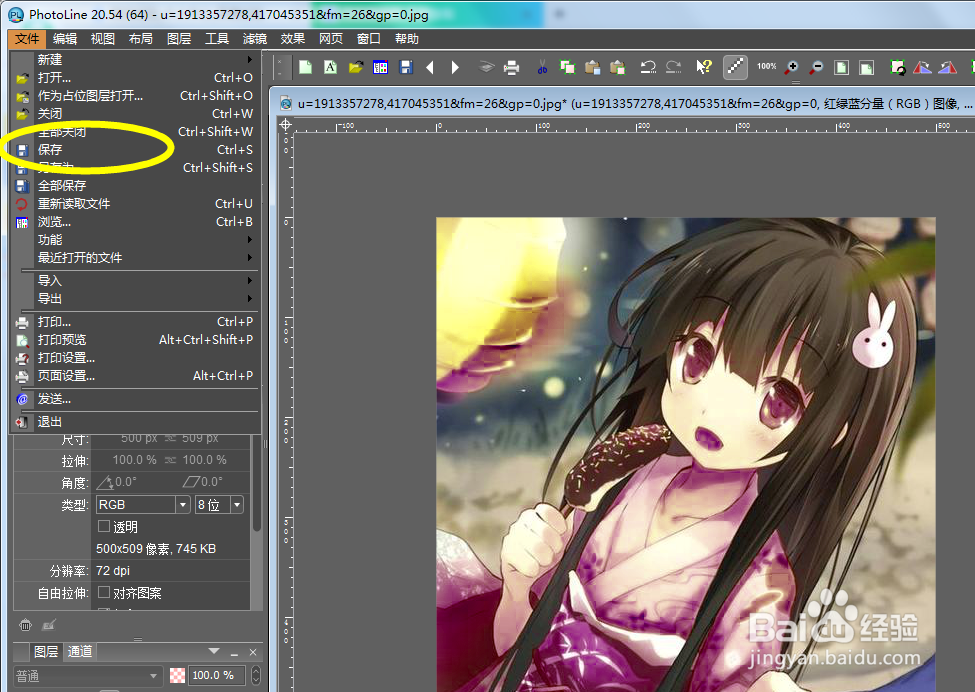Screen dimensions: 975x692
Task: Click the layer opacity 100.0 % field
Action: [216, 675]
